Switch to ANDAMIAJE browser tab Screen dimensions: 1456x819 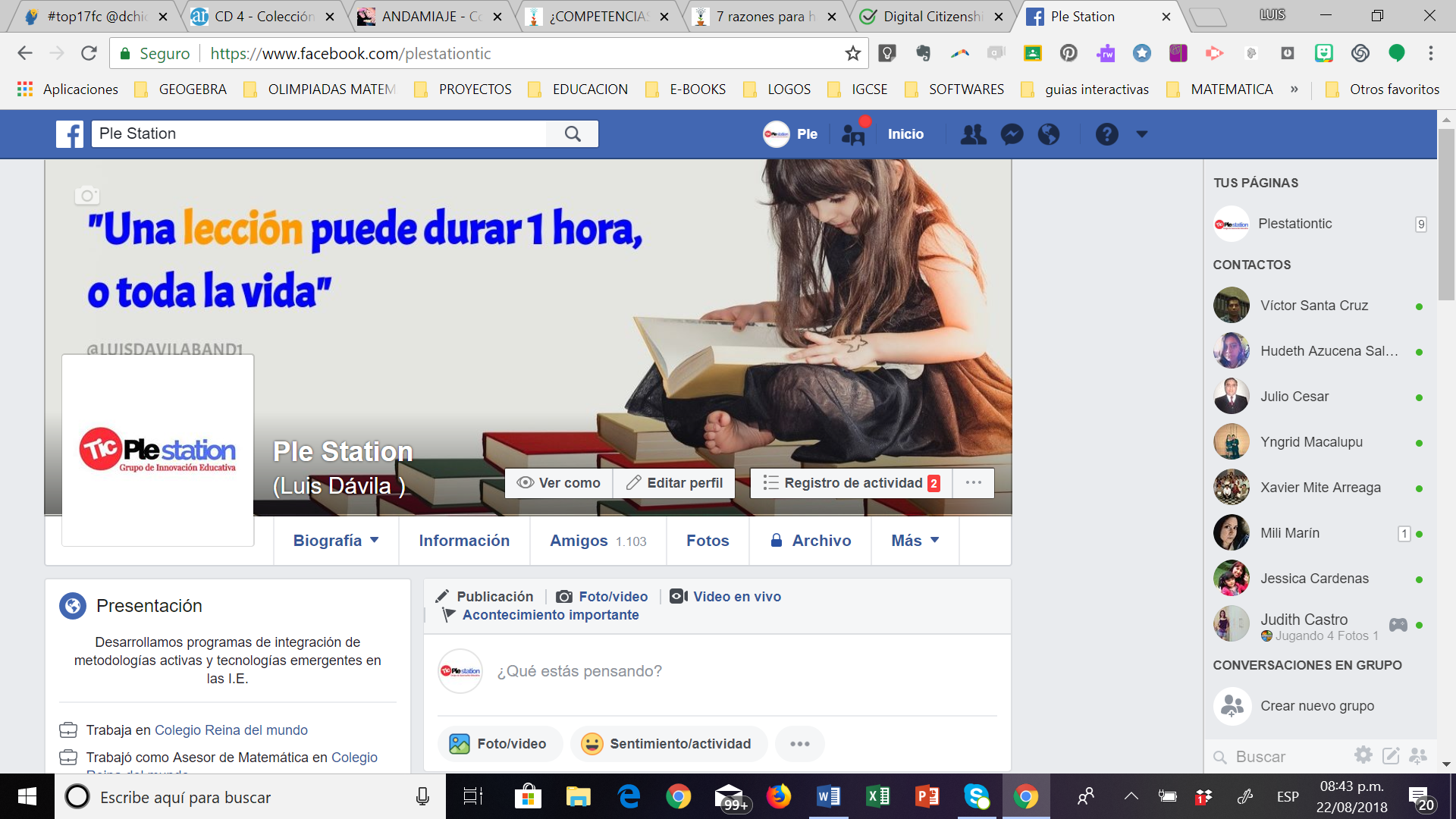431,17
